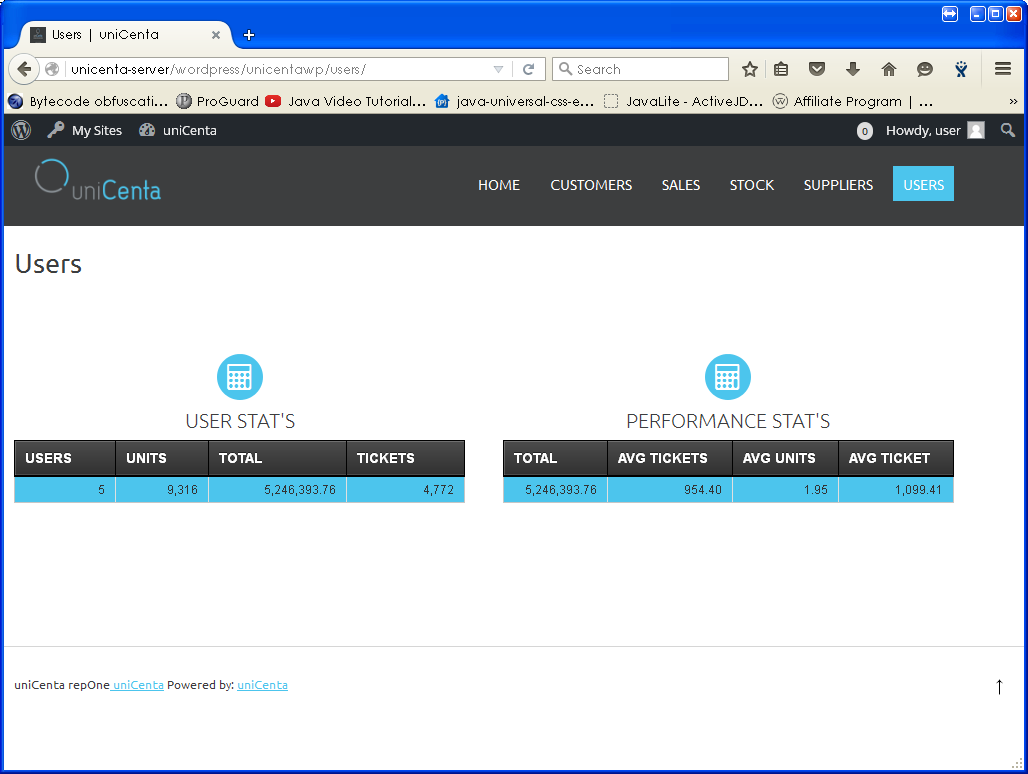Reload the page with the refresh icon
Image resolution: width=1028 pixels, height=774 pixels.
pos(528,69)
